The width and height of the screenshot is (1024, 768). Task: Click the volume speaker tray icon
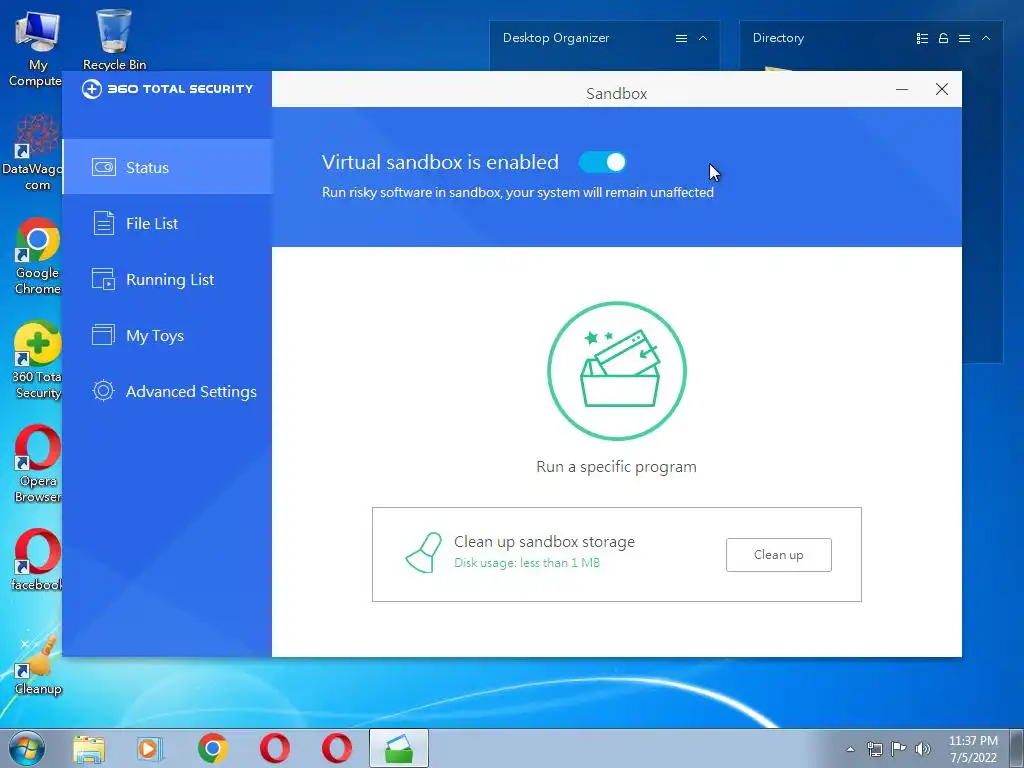point(923,749)
